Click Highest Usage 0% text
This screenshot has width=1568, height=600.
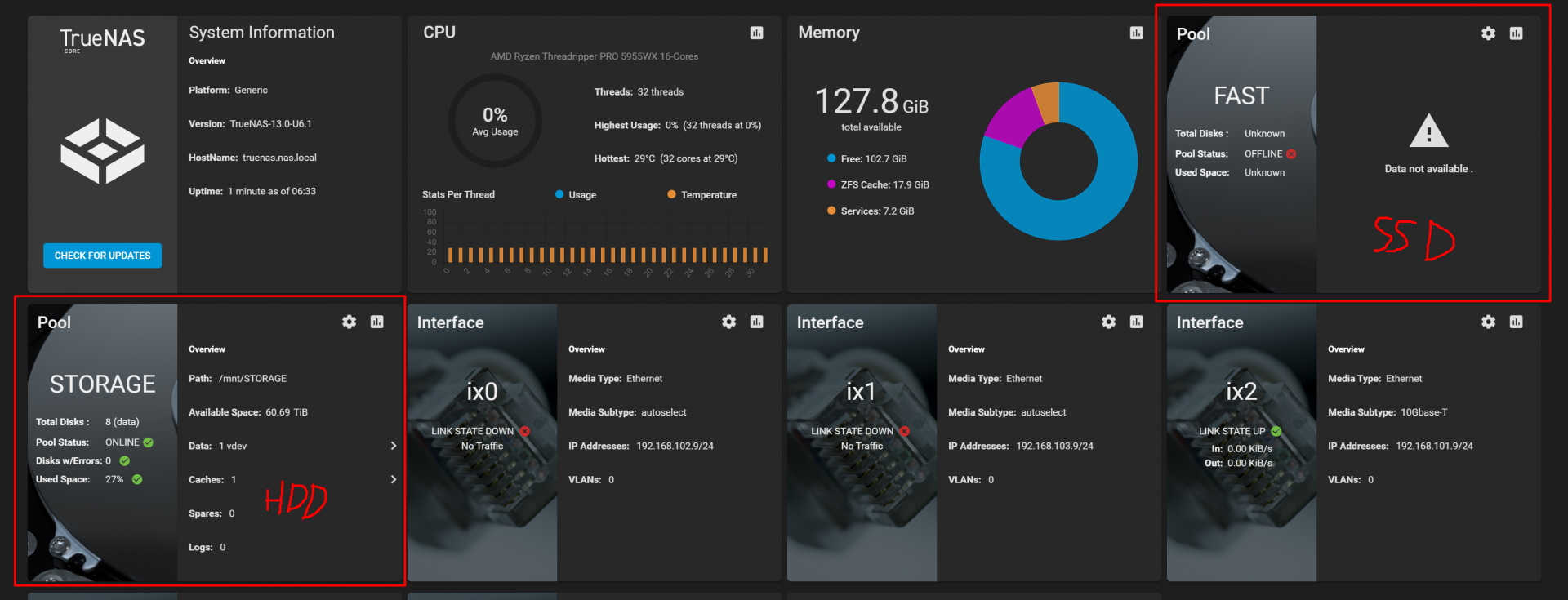(678, 125)
